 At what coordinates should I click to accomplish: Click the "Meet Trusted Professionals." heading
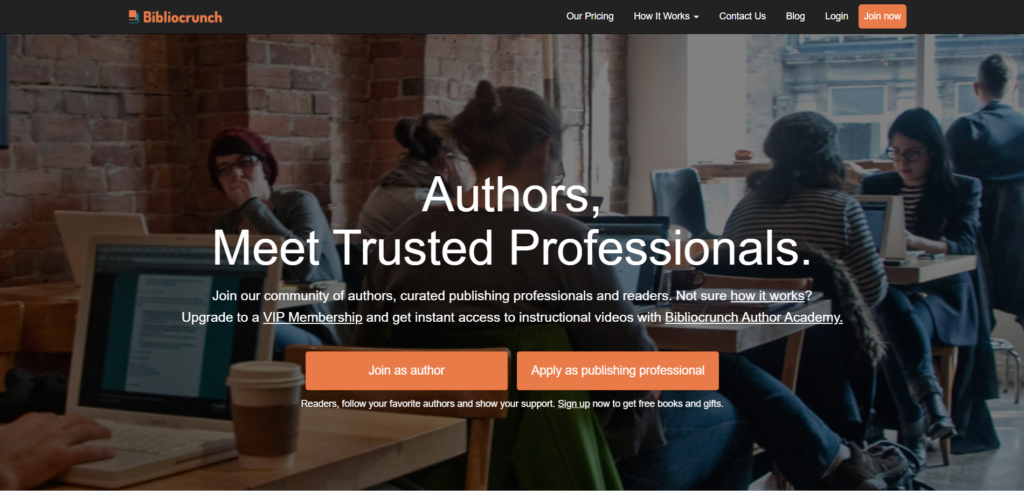(512, 247)
